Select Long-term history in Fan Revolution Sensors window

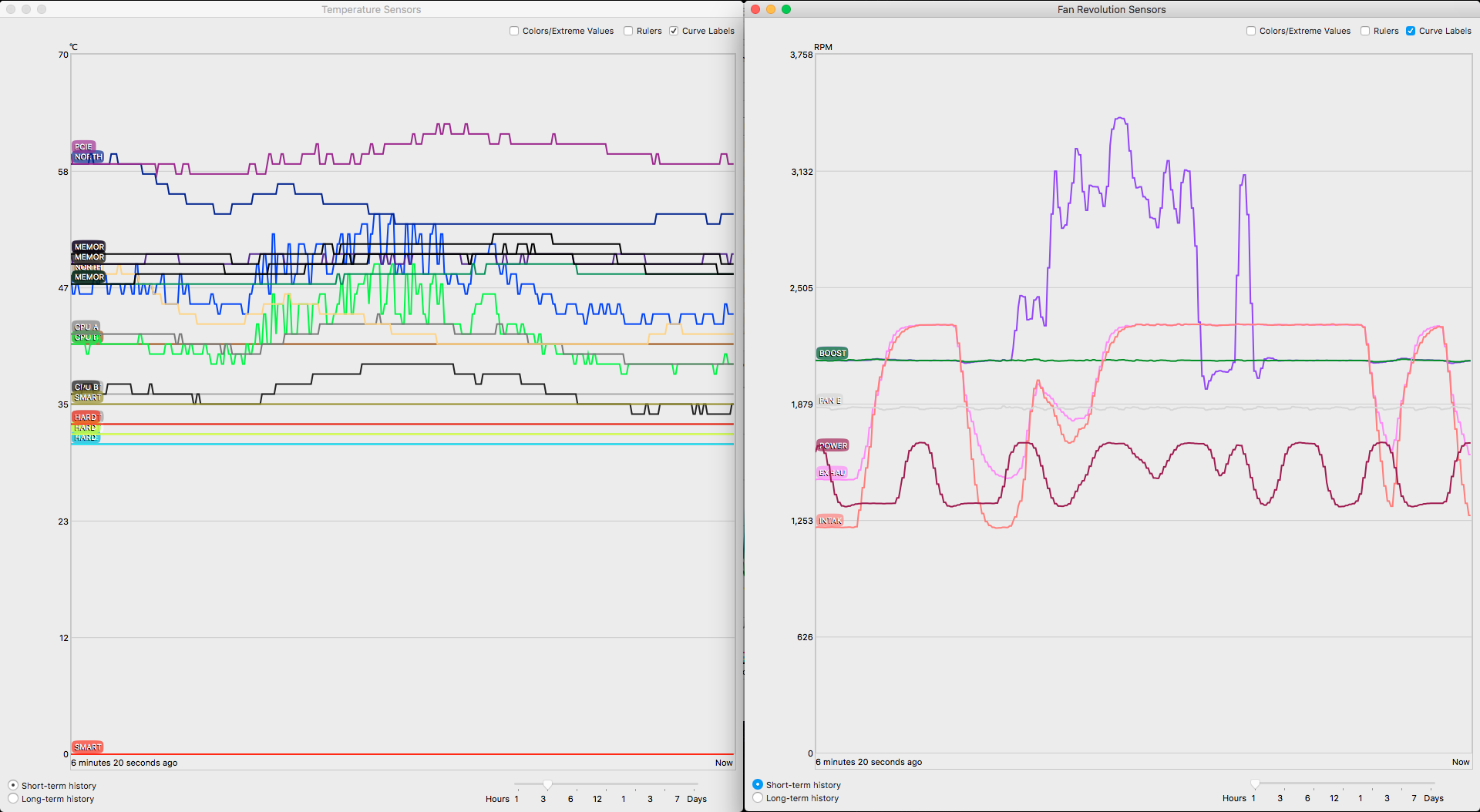click(x=758, y=798)
